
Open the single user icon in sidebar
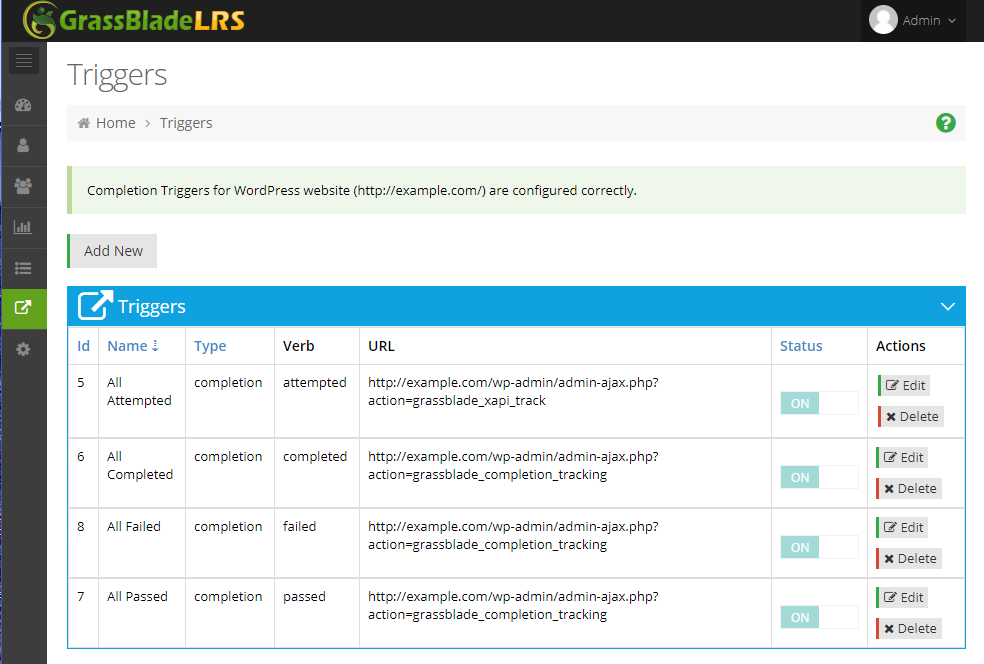[x=23, y=146]
